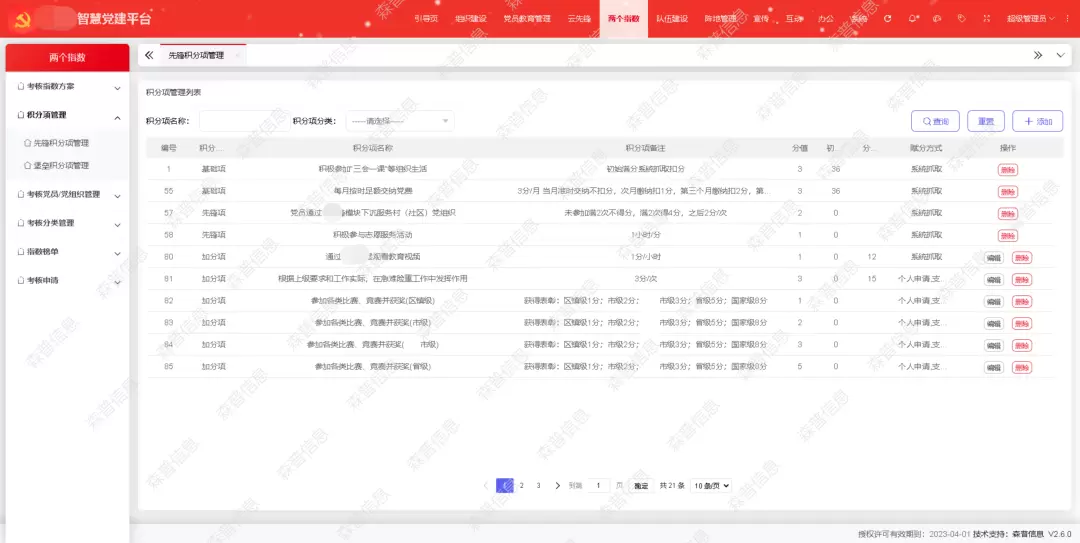The image size is (1080, 543).
Task: Open the 10条/页 page size dropdown
Action: (x=711, y=486)
